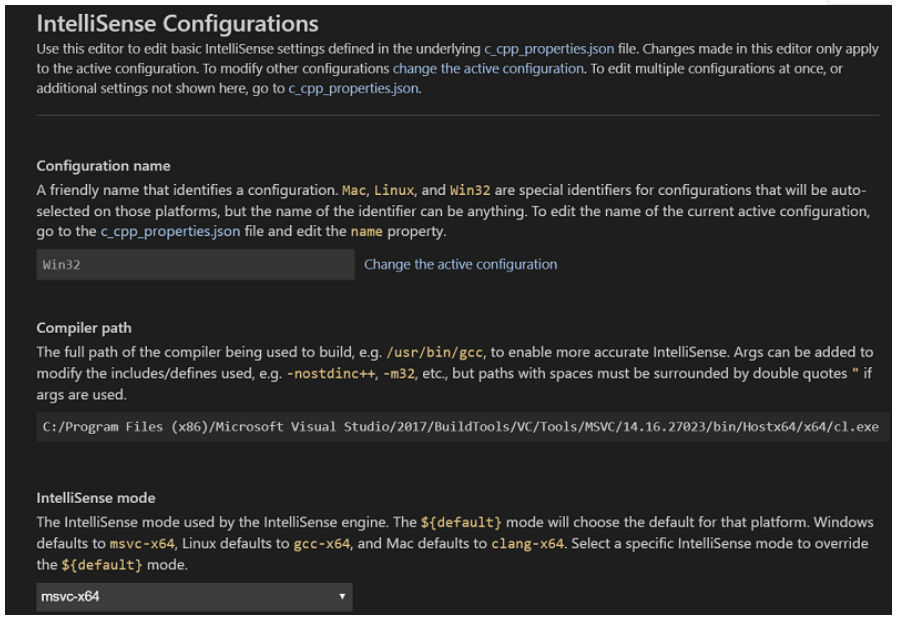The image size is (898, 621).
Task: Click the -m32 argument code text
Action: (x=402, y=372)
